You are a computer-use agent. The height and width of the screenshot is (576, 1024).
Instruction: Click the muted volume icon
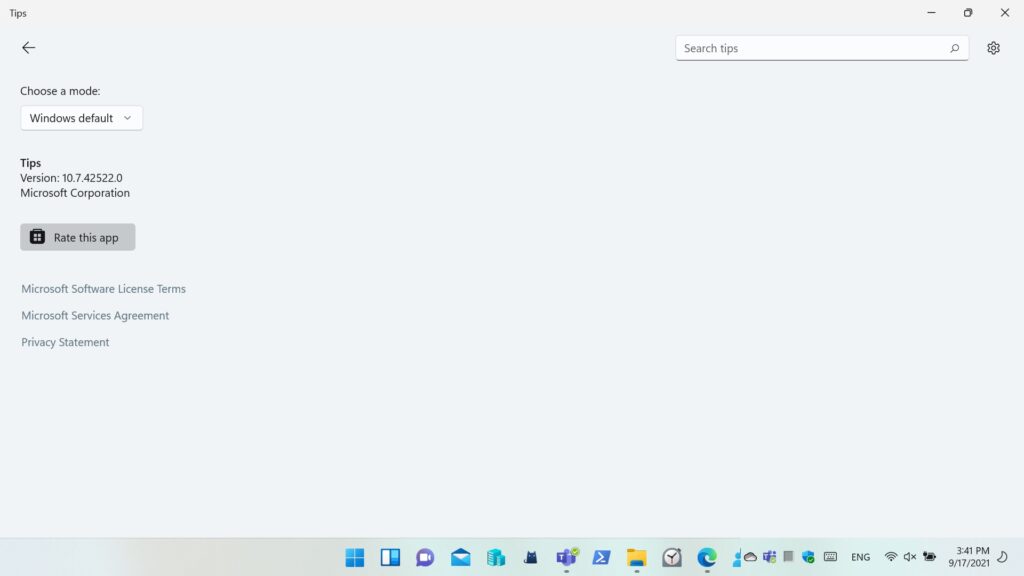[x=909, y=557]
